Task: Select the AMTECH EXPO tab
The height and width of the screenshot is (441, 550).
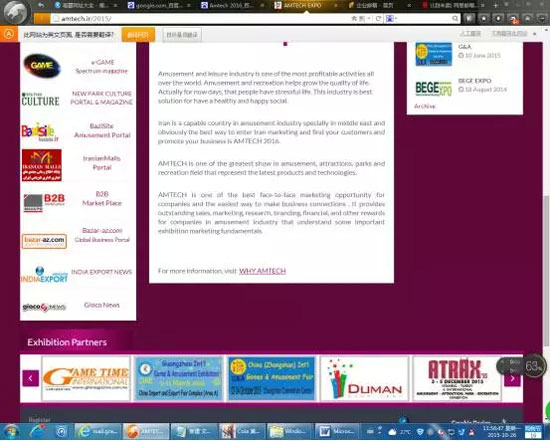Action: pyautogui.click(x=302, y=6)
